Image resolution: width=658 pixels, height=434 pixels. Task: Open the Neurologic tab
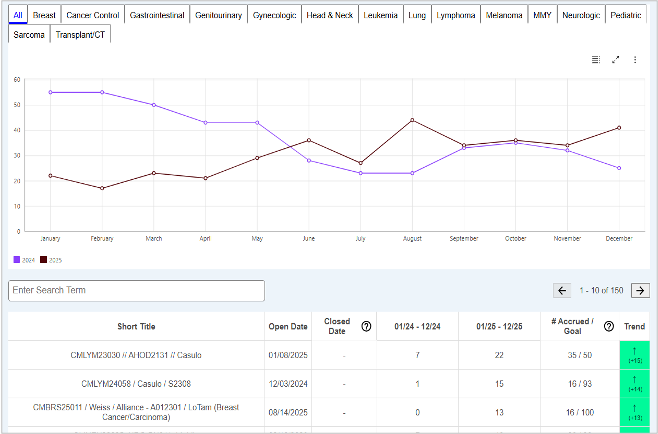tap(581, 15)
